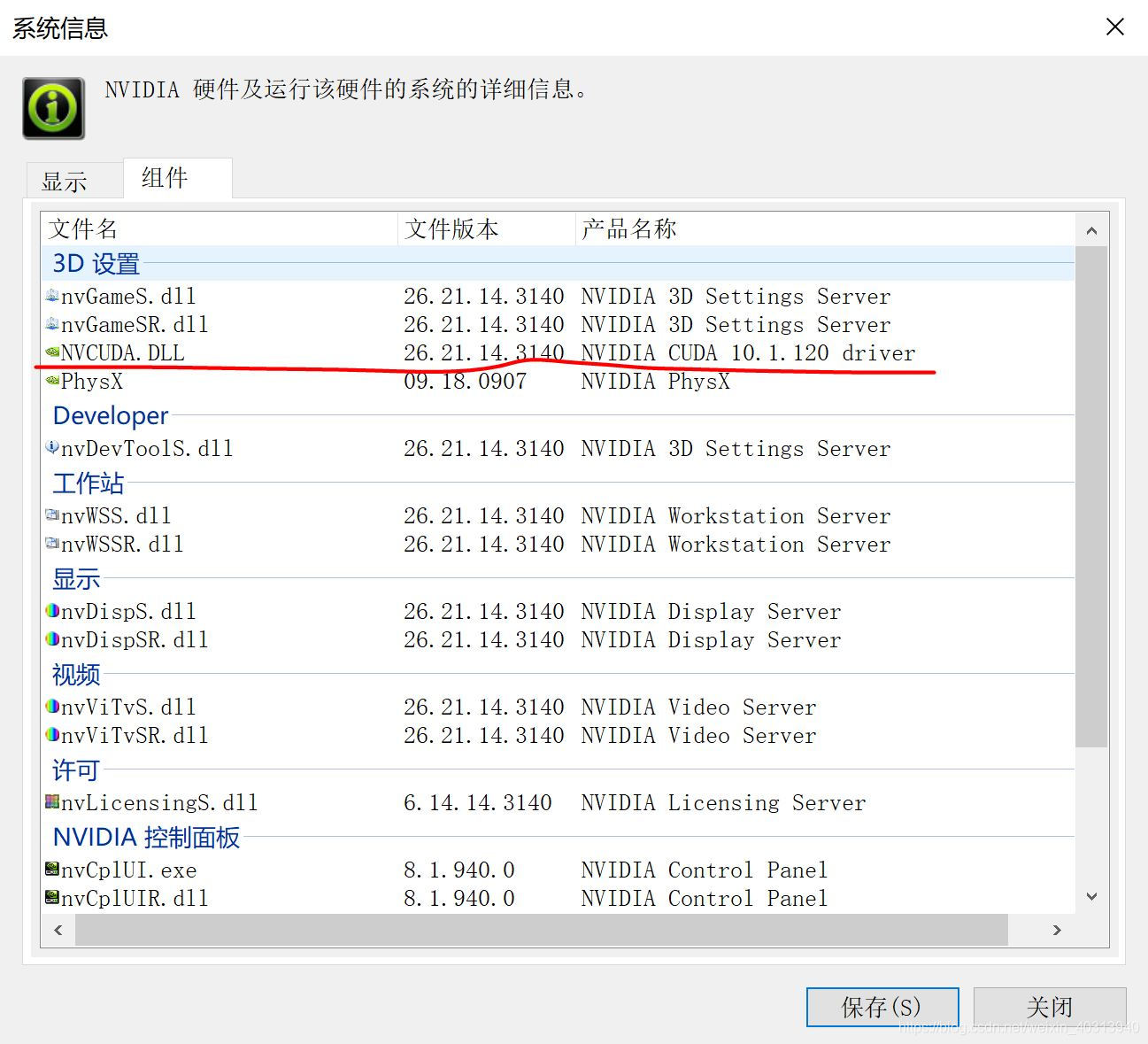Click nvWSS.dll "NVIDIA Workstation Server" text
1148x1044 pixels.
(736, 515)
